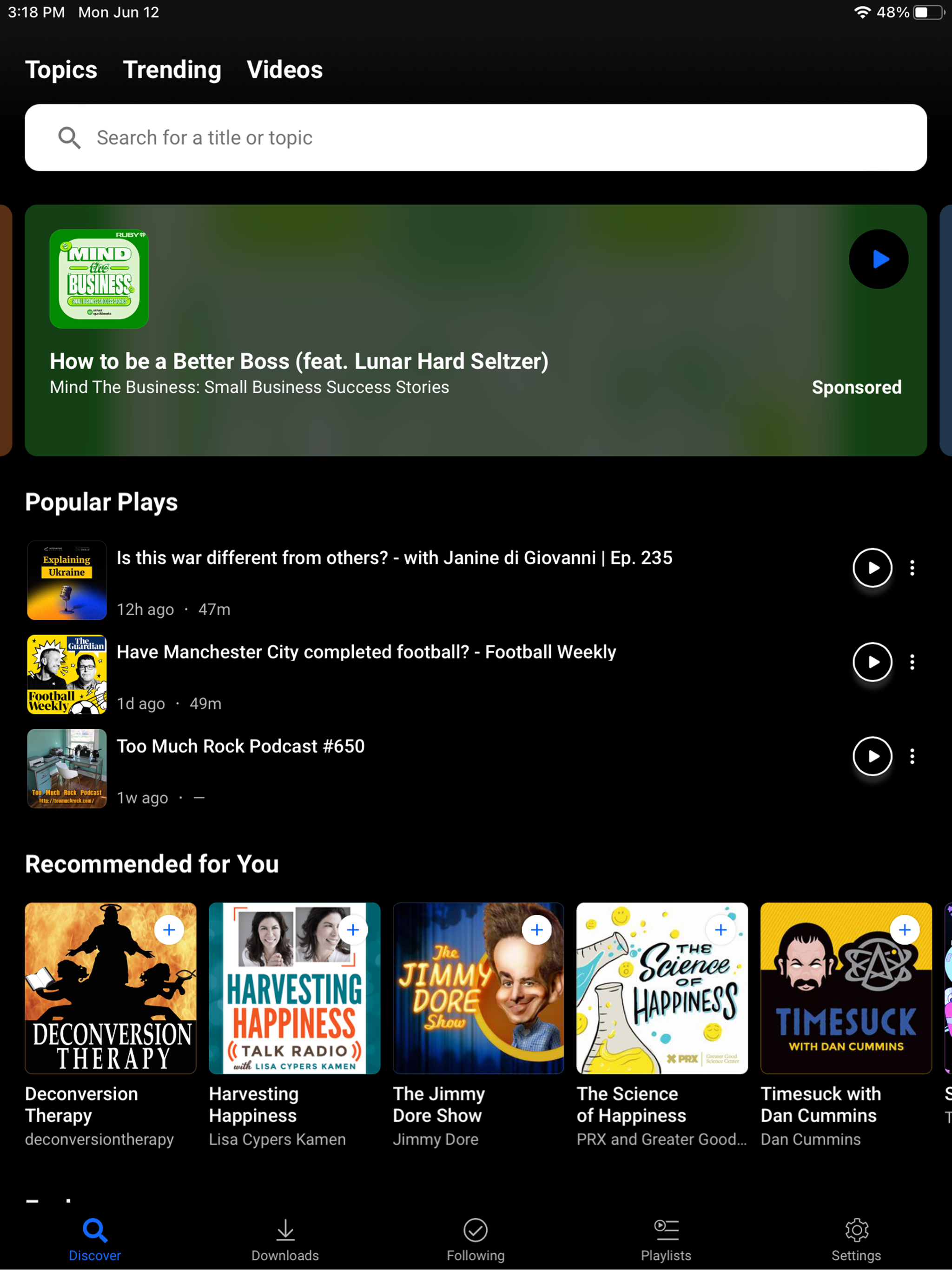Play Too Much Rock Podcast #650
The image size is (952, 1270).
pos(872,756)
